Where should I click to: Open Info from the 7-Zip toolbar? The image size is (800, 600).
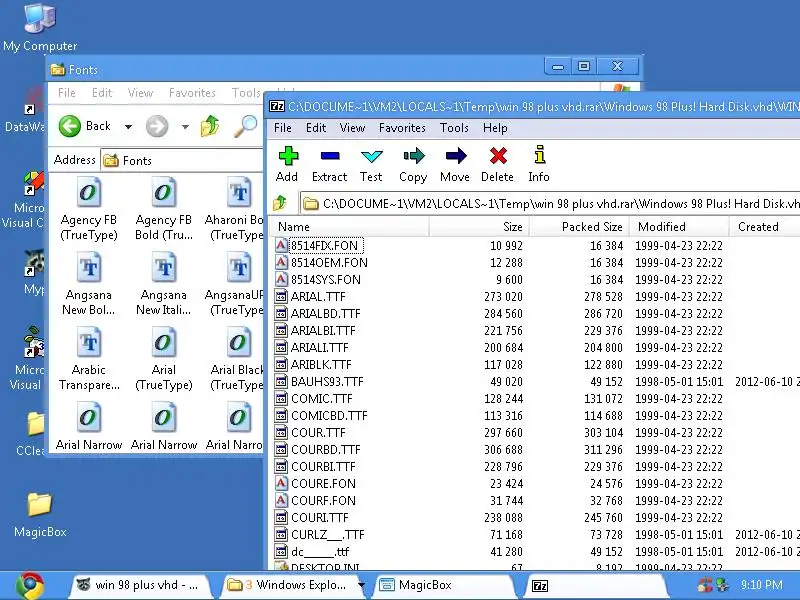(x=539, y=164)
